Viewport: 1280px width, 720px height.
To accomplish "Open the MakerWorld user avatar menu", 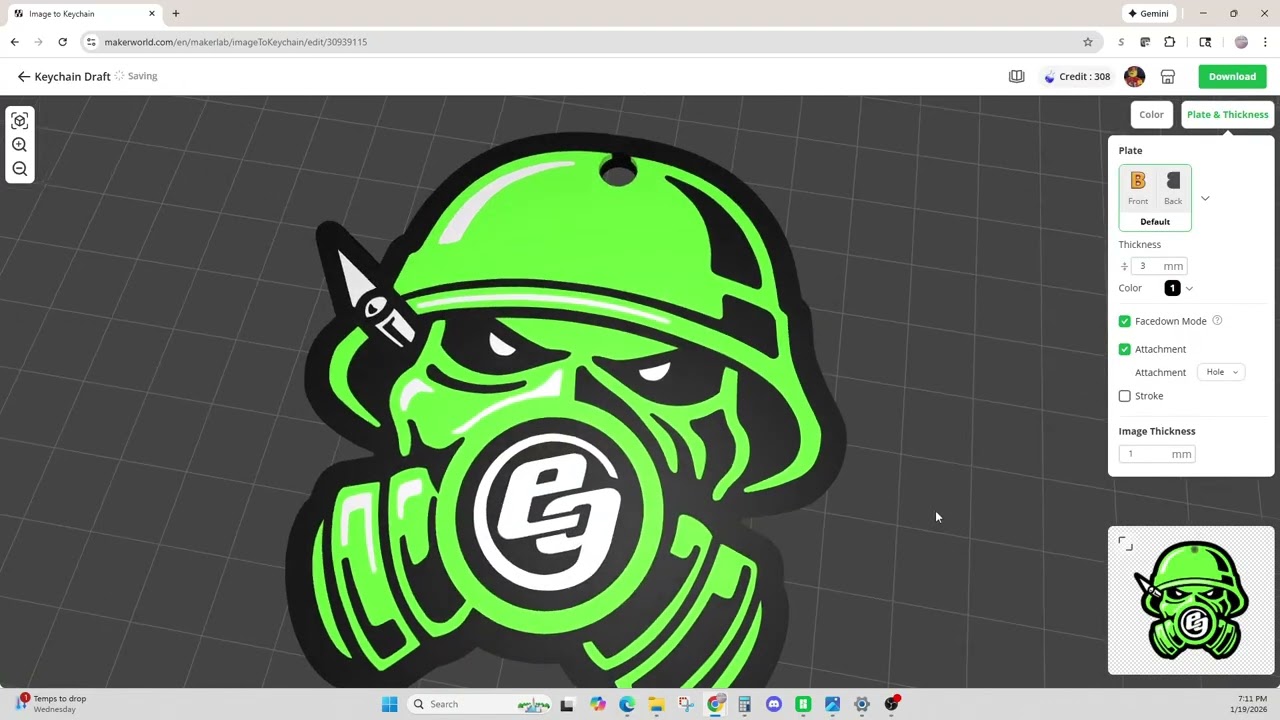I will point(1134,76).
